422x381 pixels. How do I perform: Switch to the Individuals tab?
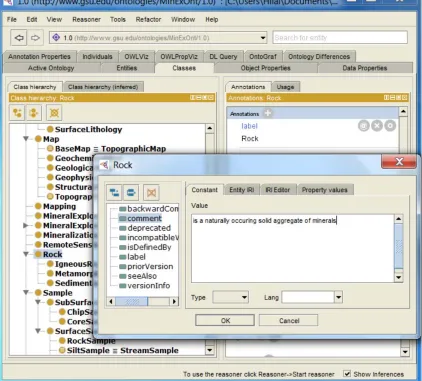(97, 56)
